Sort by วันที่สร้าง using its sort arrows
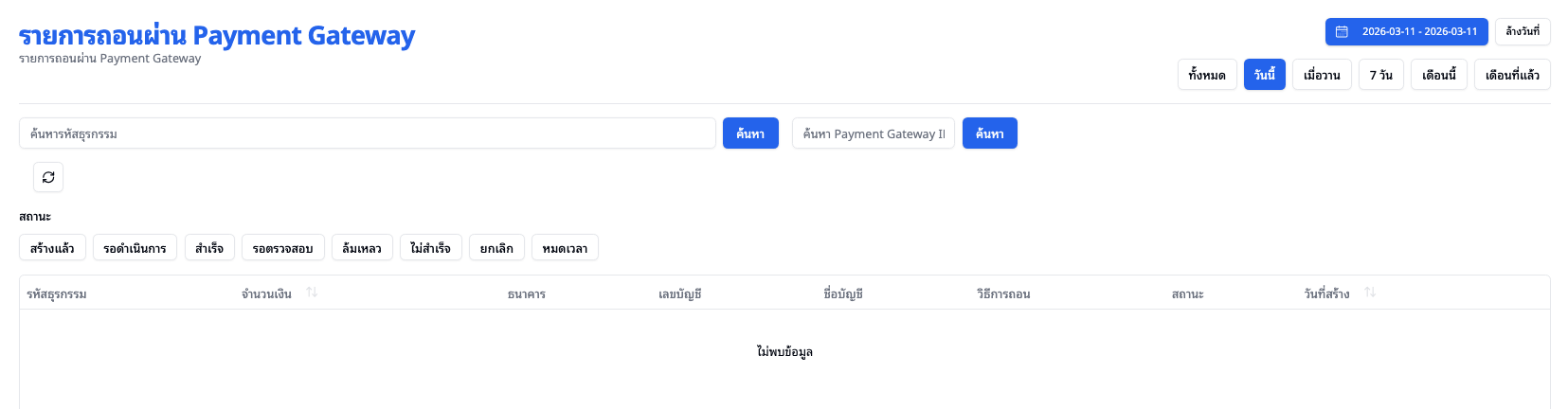1568x409 pixels. 1369,293
